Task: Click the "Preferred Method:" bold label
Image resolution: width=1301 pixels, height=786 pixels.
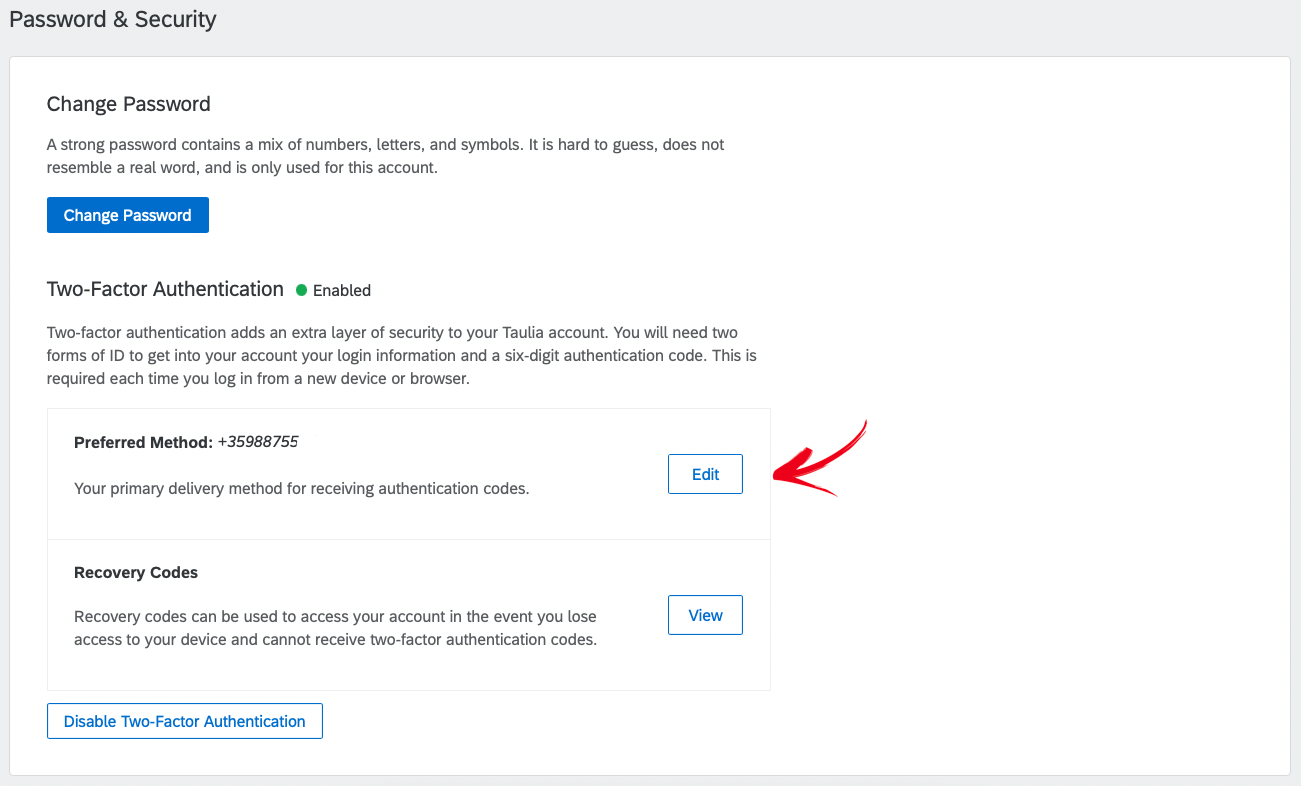Action: point(143,441)
